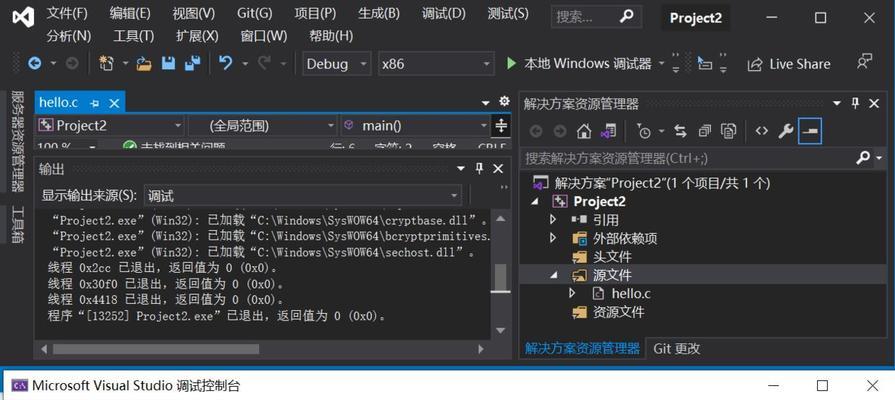This screenshot has width=895, height=400.
Task: Close the 输出 panel with its X
Action: (498, 168)
